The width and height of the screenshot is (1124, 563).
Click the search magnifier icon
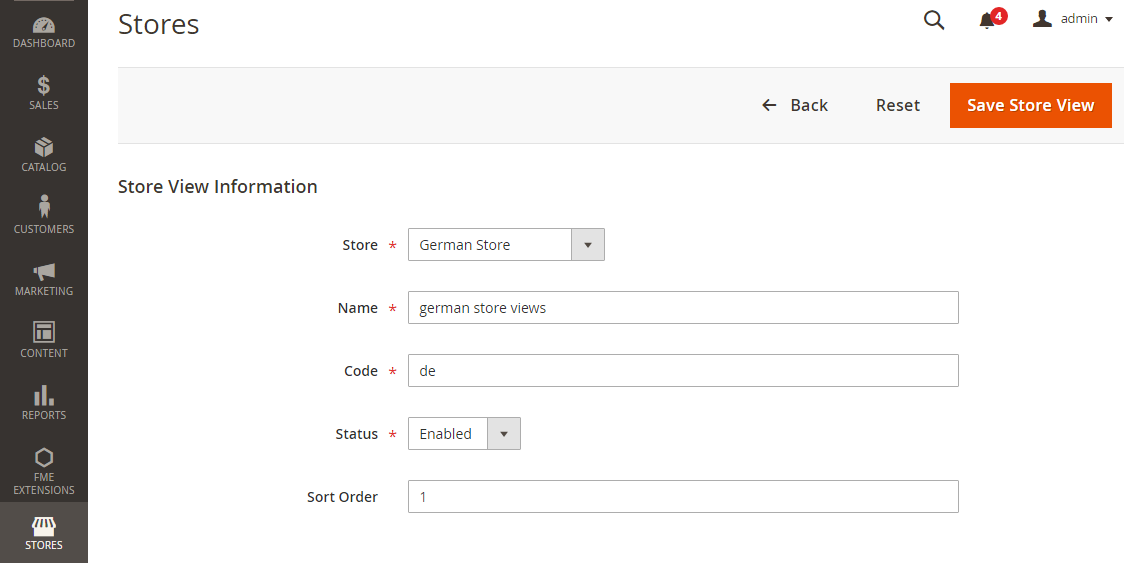click(x=934, y=20)
